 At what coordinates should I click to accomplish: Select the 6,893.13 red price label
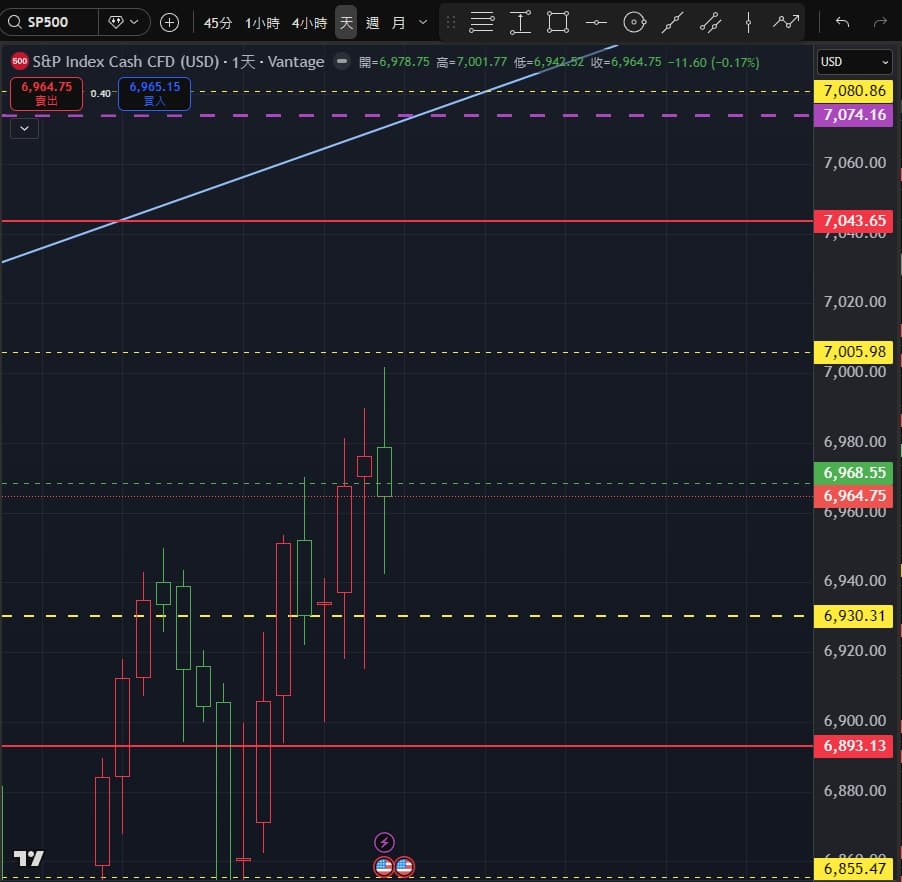854,746
